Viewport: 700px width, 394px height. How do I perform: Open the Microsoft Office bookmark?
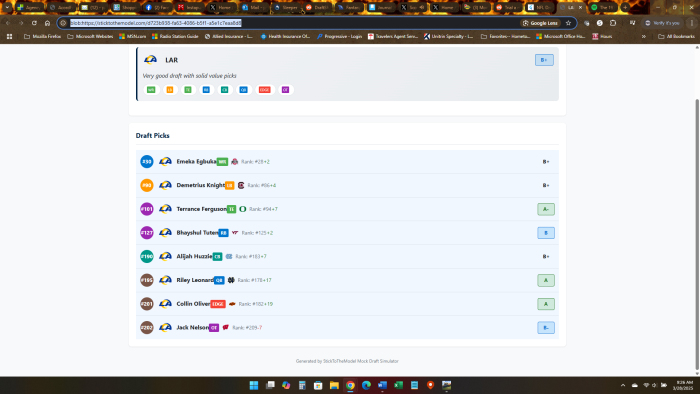click(x=560, y=37)
